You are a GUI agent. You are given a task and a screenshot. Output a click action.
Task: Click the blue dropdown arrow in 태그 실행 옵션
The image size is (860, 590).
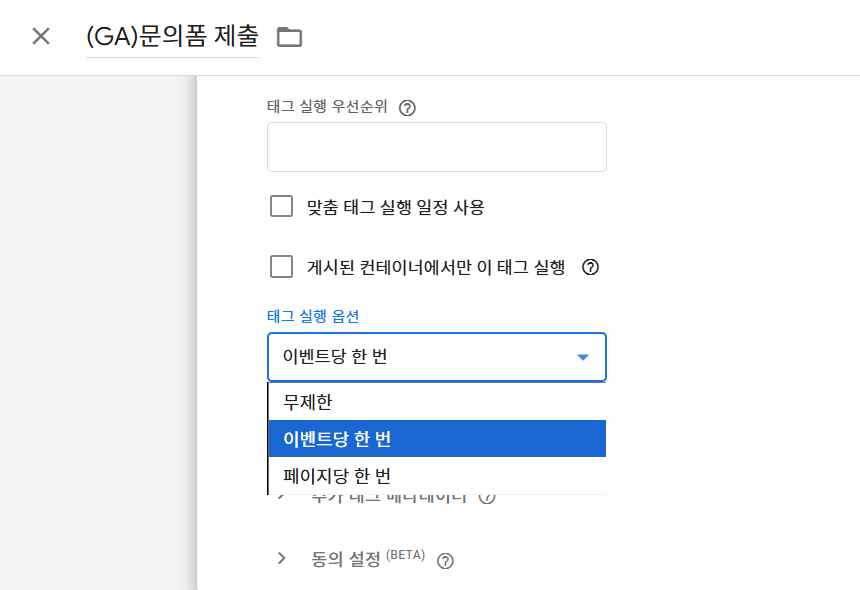583,357
